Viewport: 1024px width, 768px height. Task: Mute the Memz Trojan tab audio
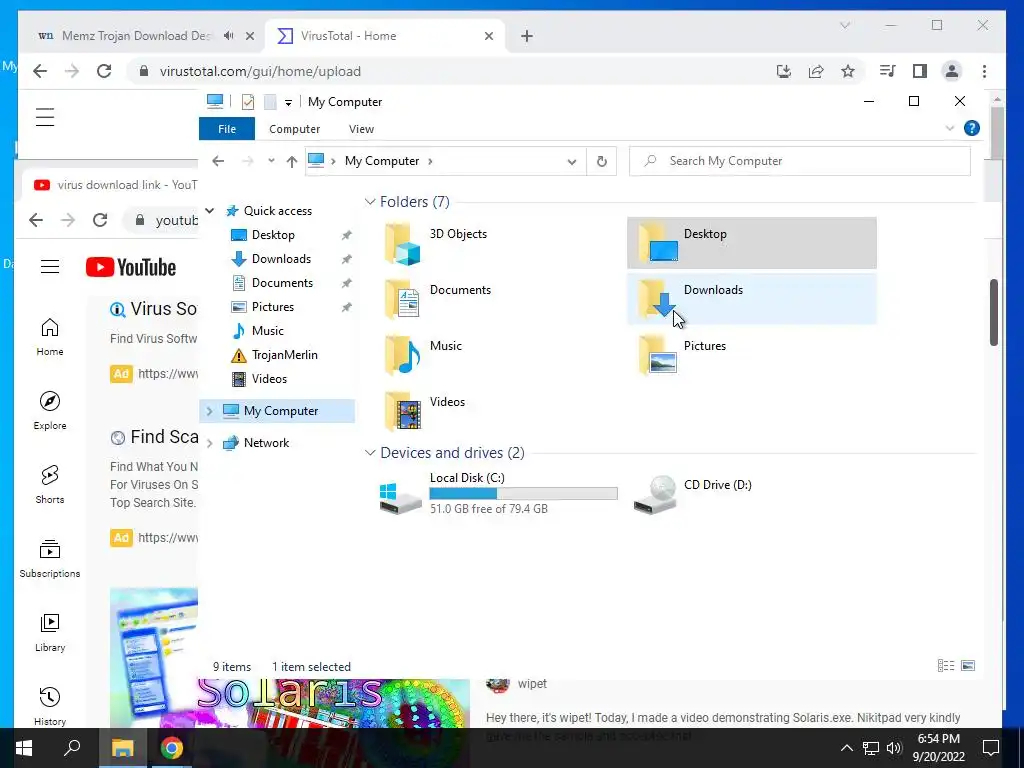pos(228,36)
